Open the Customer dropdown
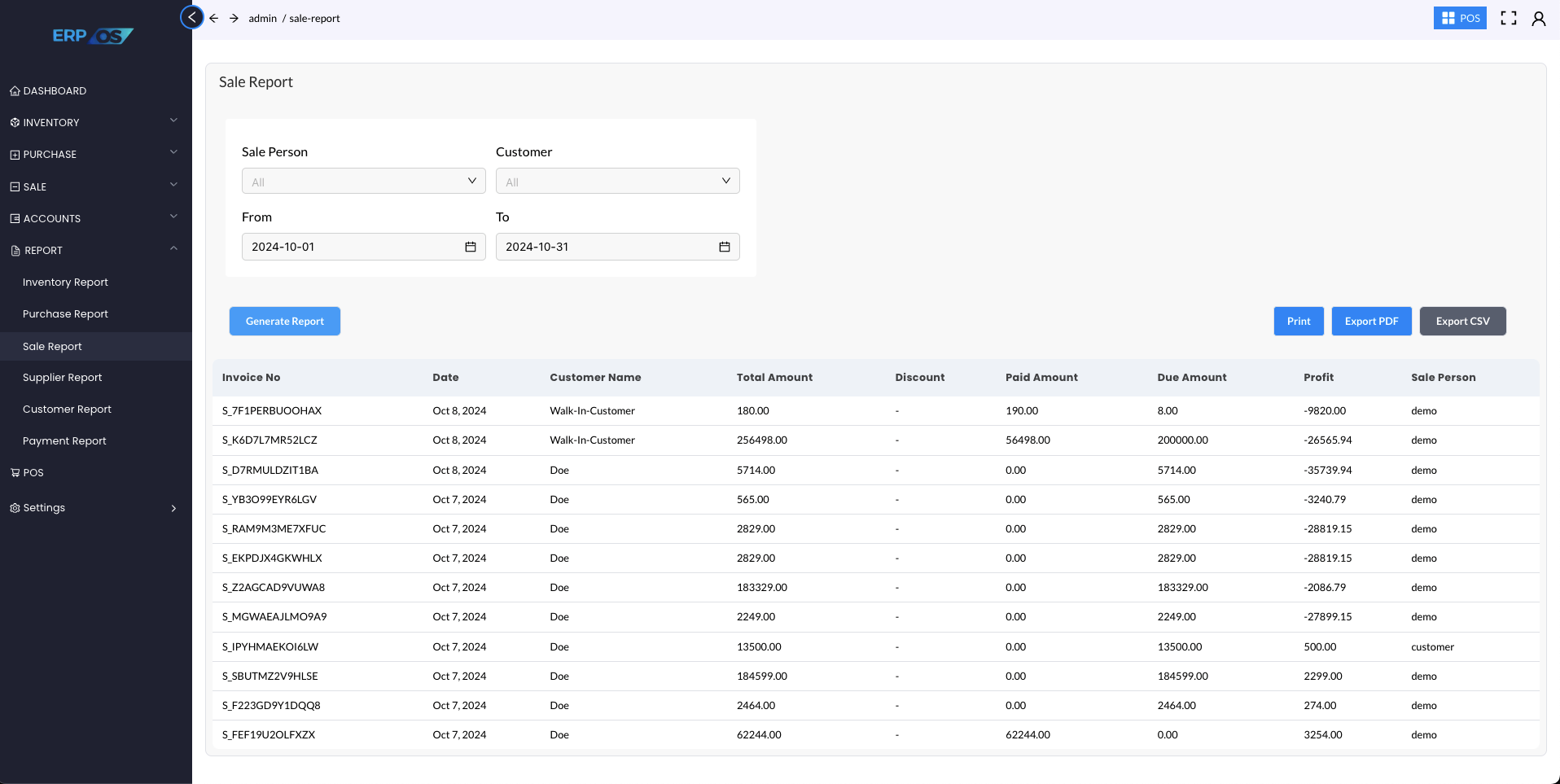The width and height of the screenshot is (1560, 784). pos(617,180)
